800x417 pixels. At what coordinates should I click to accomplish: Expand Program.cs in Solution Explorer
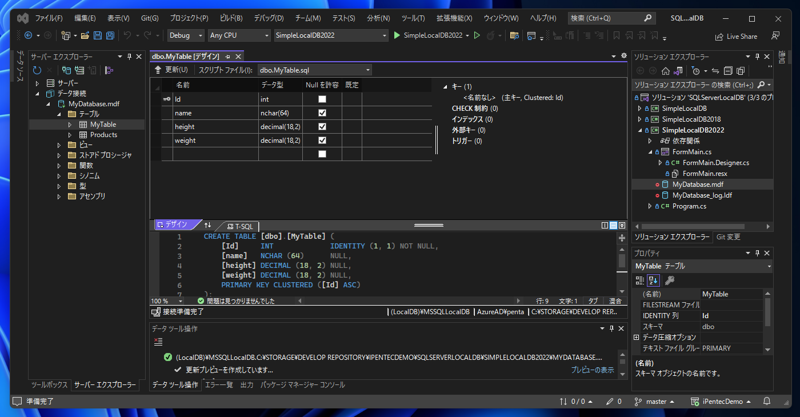[649, 206]
